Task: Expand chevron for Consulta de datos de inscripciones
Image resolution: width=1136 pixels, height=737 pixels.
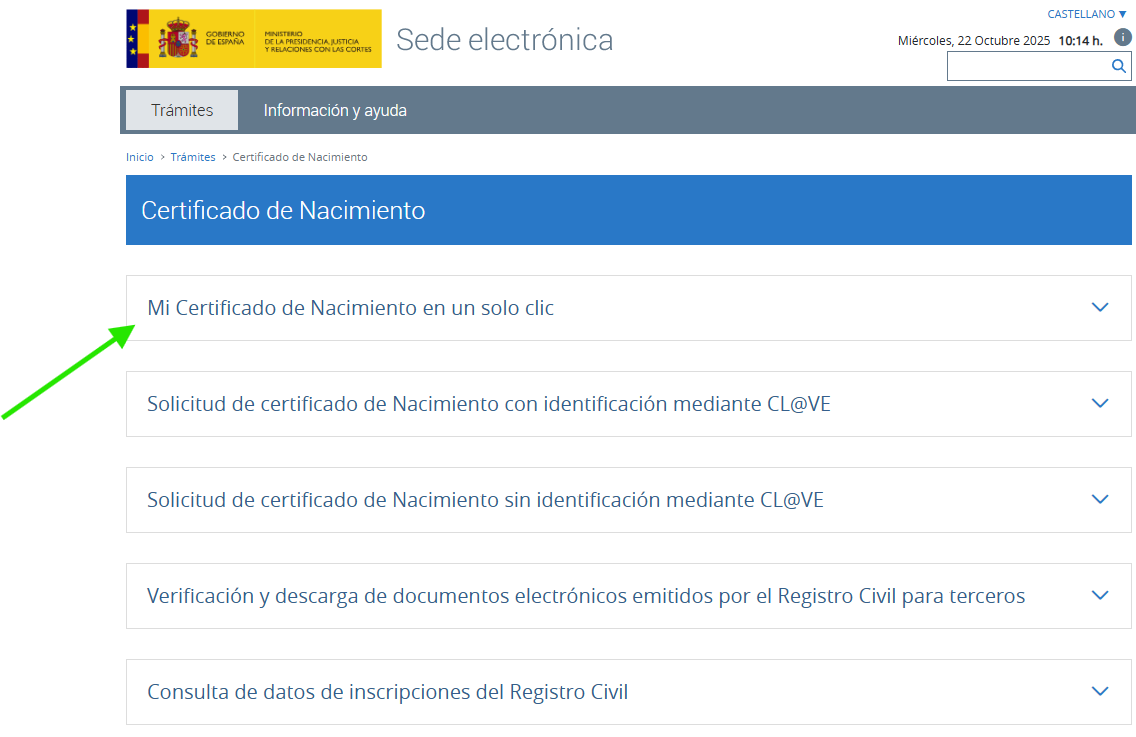Action: pyautogui.click(x=1100, y=692)
